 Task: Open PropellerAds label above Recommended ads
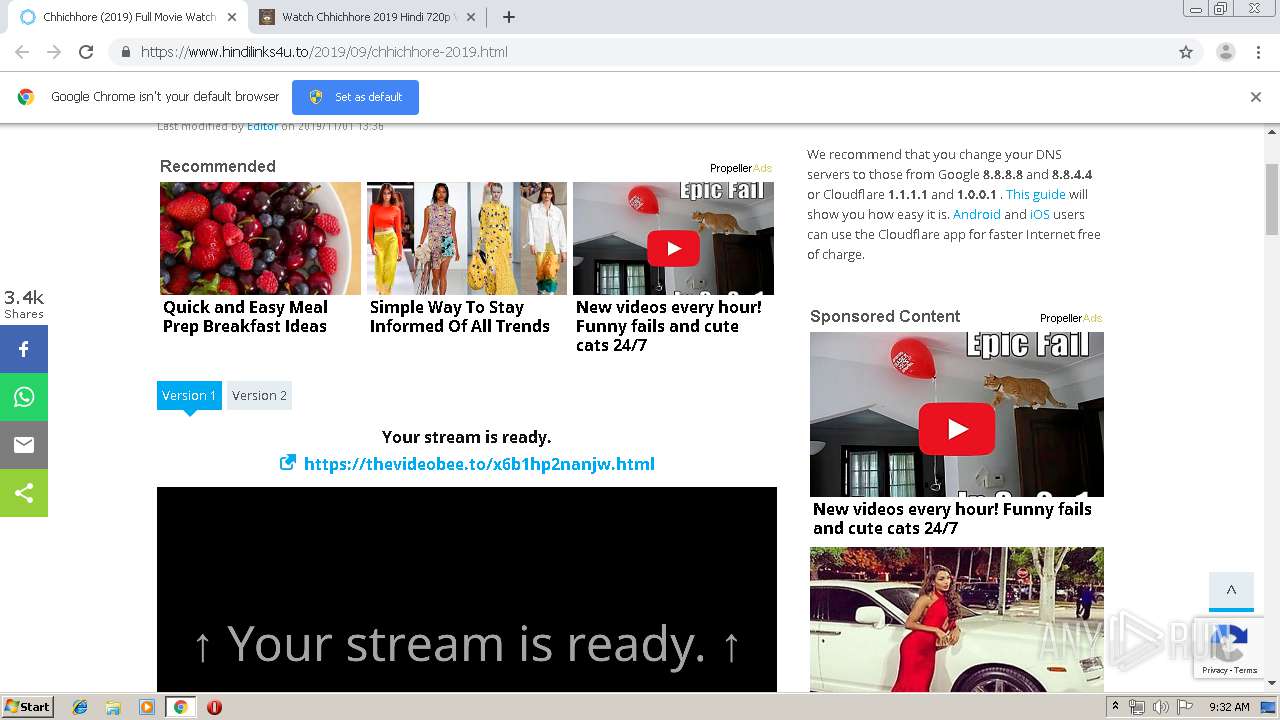[x=741, y=168]
